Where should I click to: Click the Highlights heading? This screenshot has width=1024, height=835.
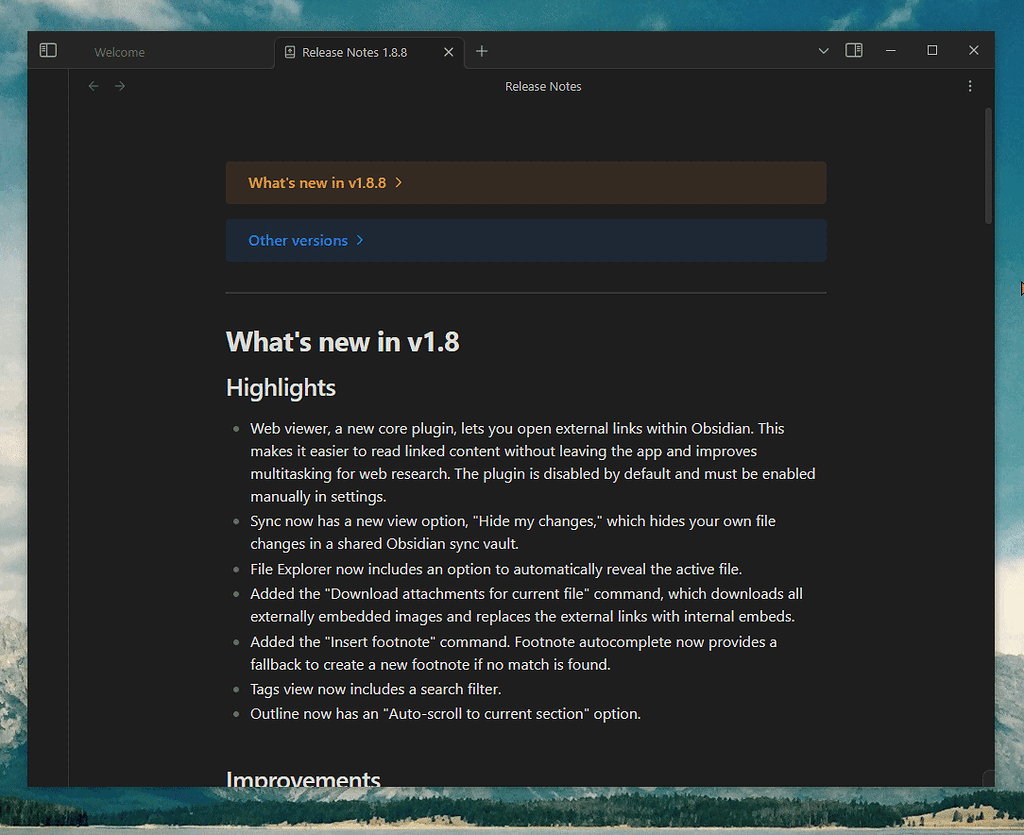pos(280,388)
